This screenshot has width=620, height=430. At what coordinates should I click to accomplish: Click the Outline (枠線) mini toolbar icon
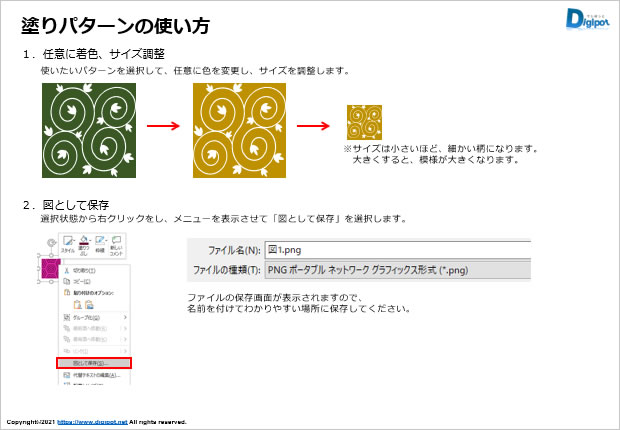point(100,244)
